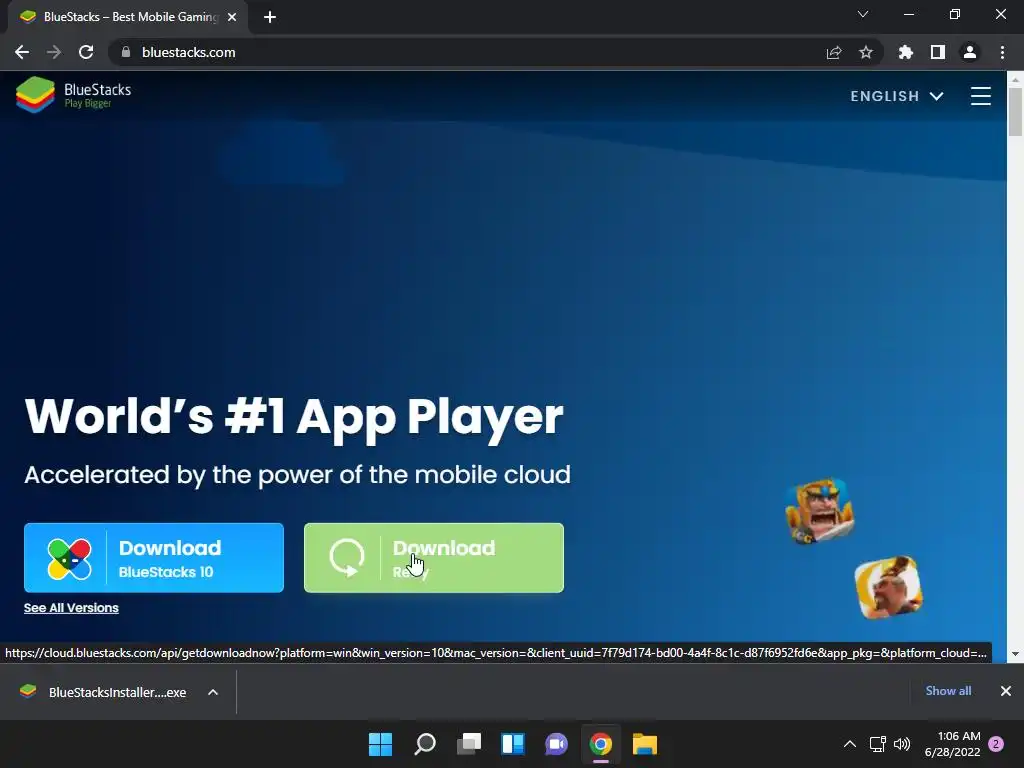Click the angry king game icon
1024x768 pixels.
point(820,510)
